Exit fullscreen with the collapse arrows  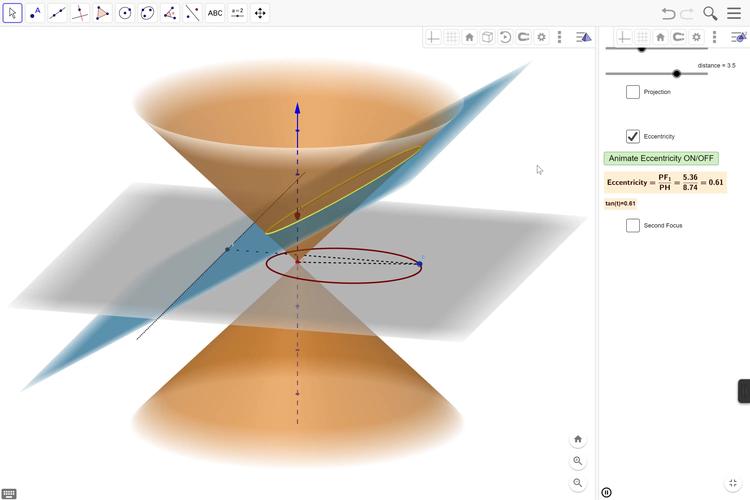click(733, 483)
